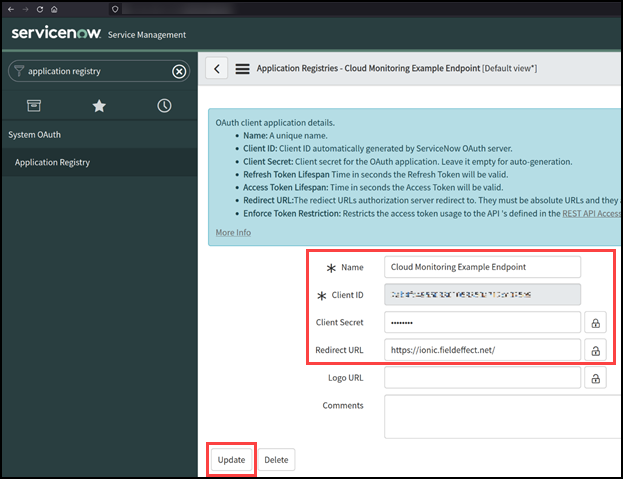
Task: Click into the Redirect URL field
Action: (x=482, y=350)
